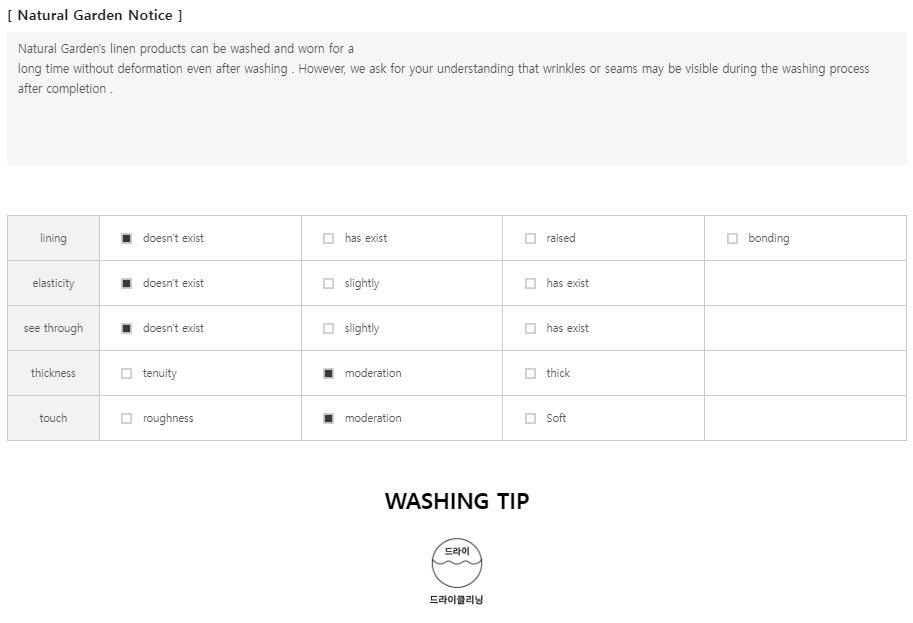Check elasticity "slightly" checkbox
The width and height of the screenshot is (913, 623).
click(x=328, y=284)
